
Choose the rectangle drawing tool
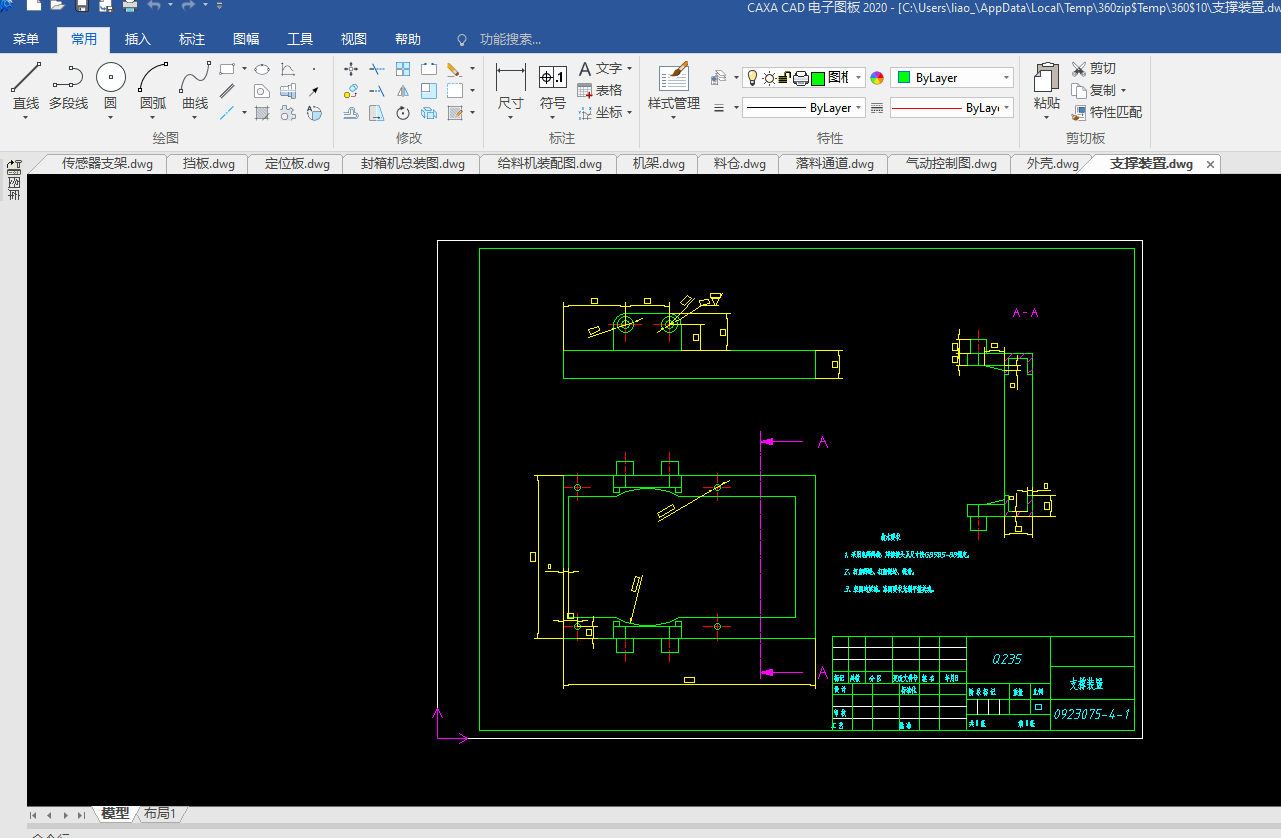click(226, 69)
